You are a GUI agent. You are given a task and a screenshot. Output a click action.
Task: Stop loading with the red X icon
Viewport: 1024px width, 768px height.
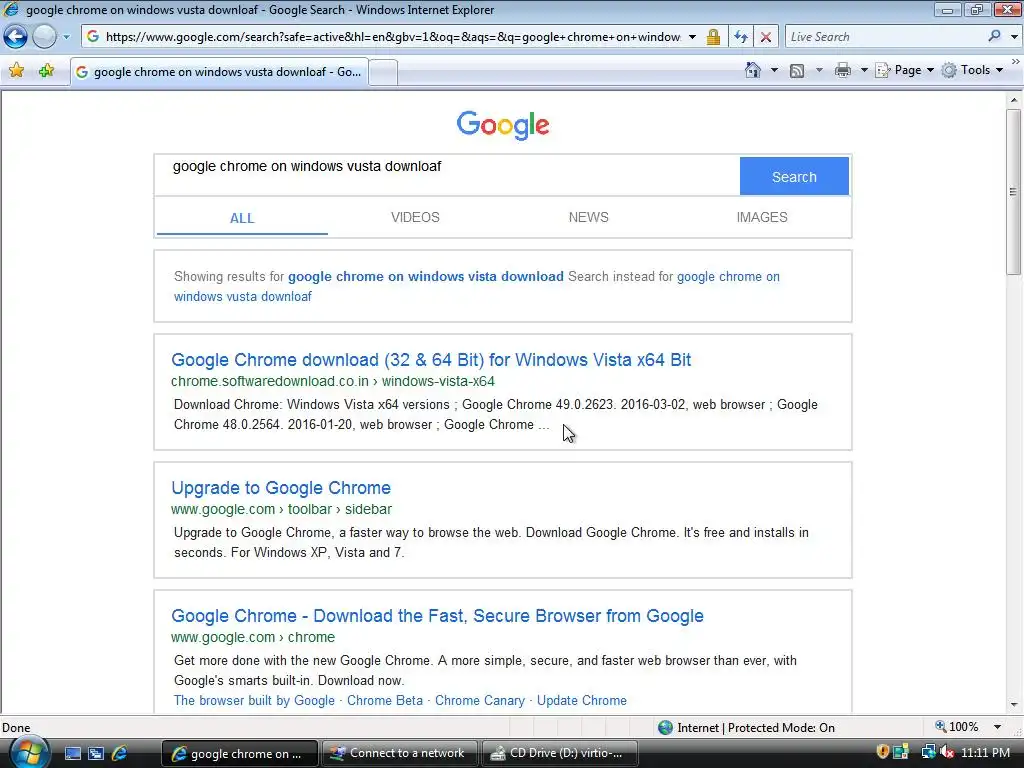pos(765,37)
